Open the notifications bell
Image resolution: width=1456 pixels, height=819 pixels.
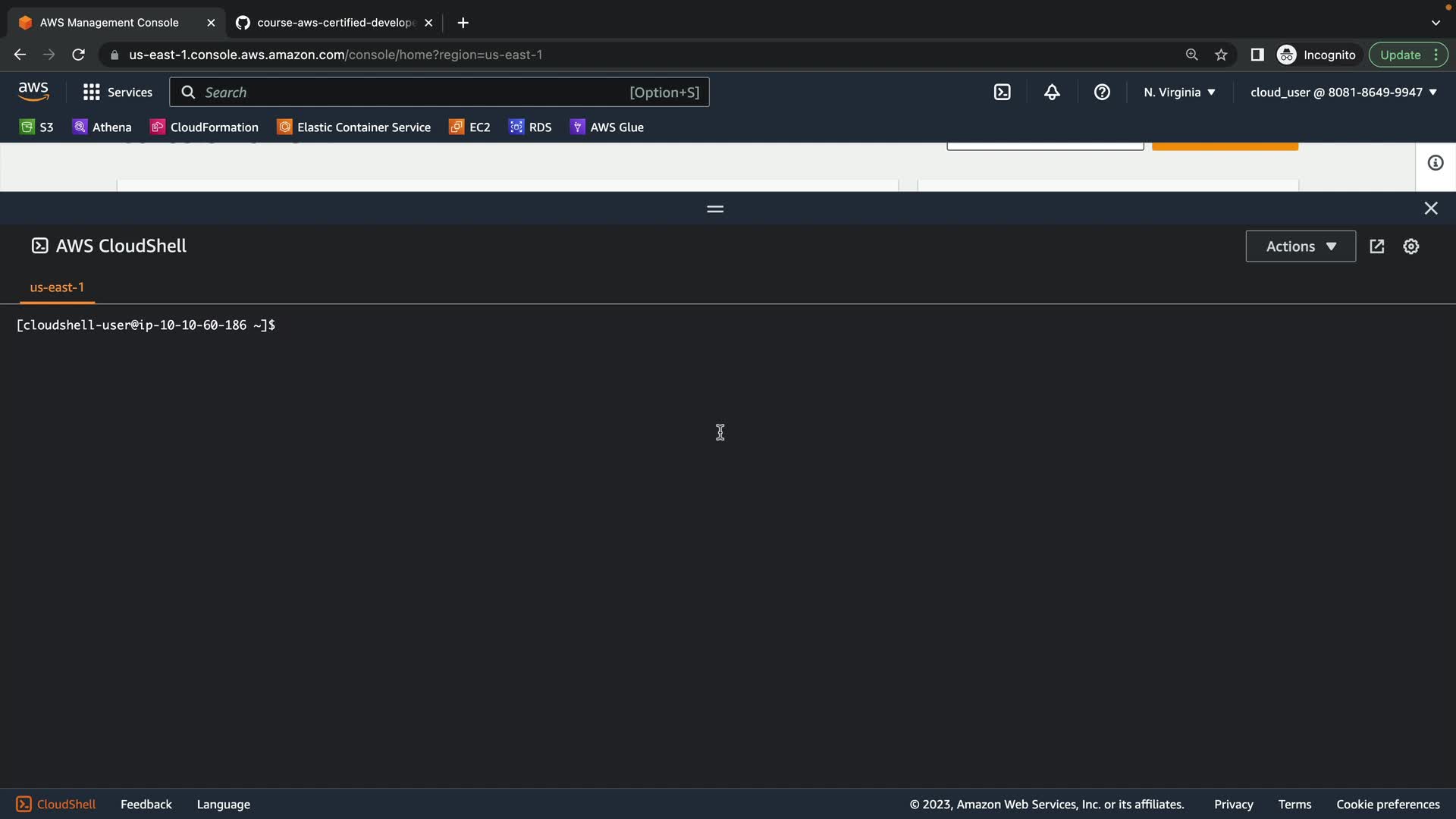point(1052,93)
